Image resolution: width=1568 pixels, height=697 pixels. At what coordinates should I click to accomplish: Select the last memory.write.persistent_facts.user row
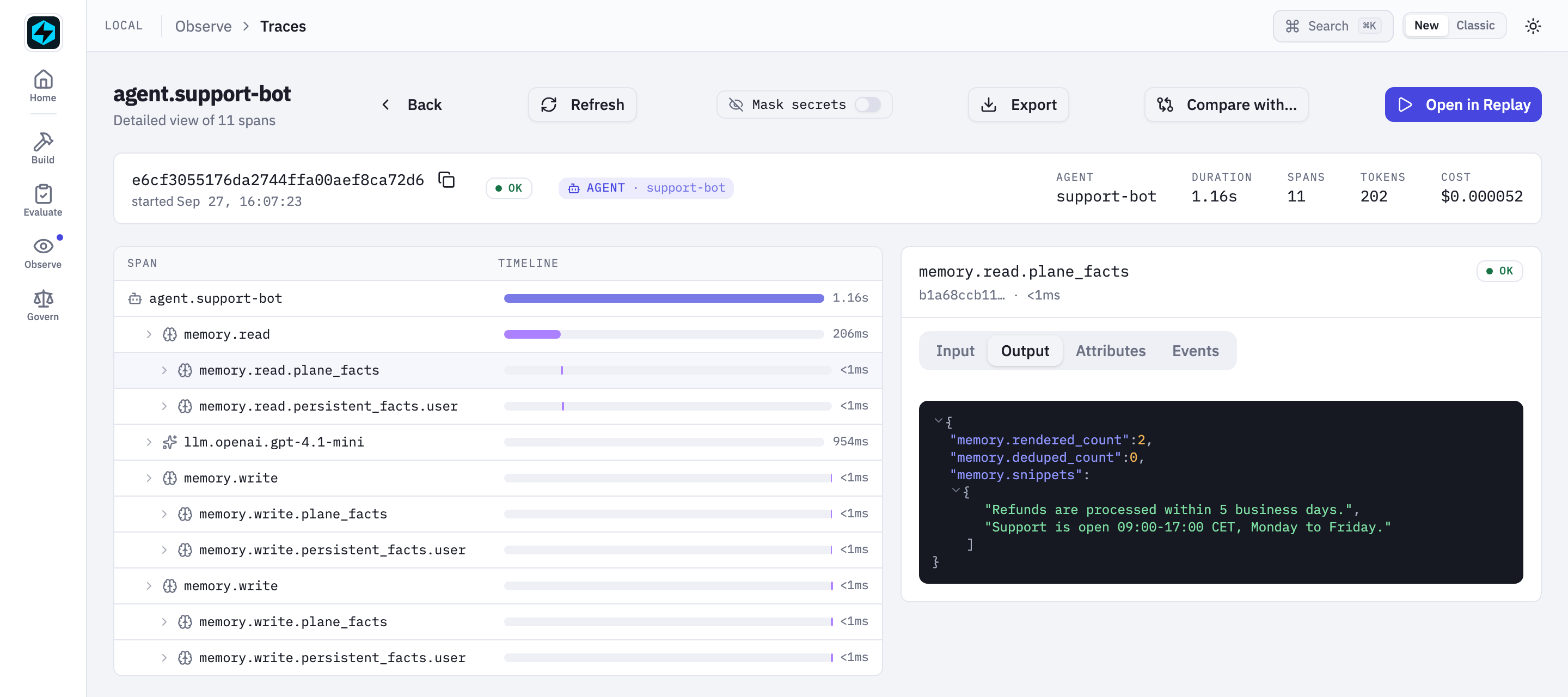497,657
